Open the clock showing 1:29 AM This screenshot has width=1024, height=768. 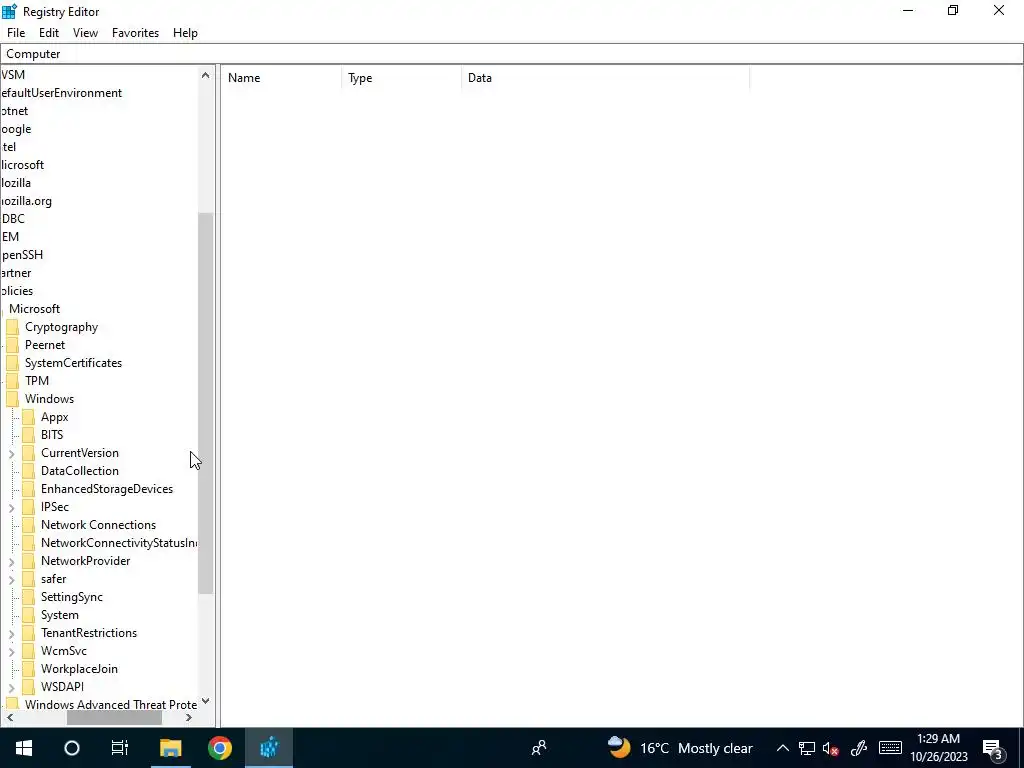tap(938, 748)
